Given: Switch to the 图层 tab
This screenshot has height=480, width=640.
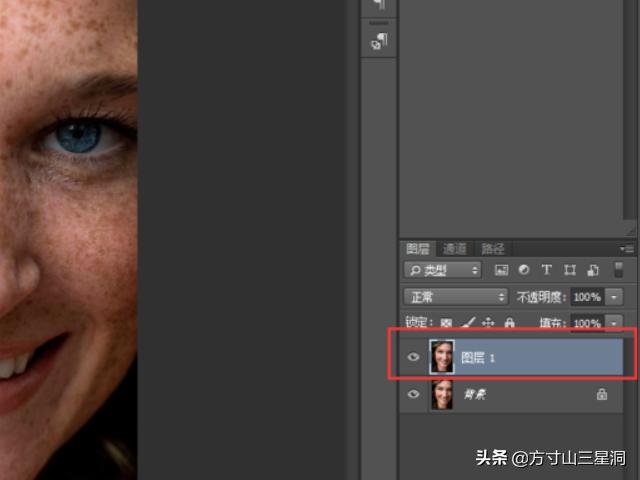Looking at the screenshot, I should (418, 249).
